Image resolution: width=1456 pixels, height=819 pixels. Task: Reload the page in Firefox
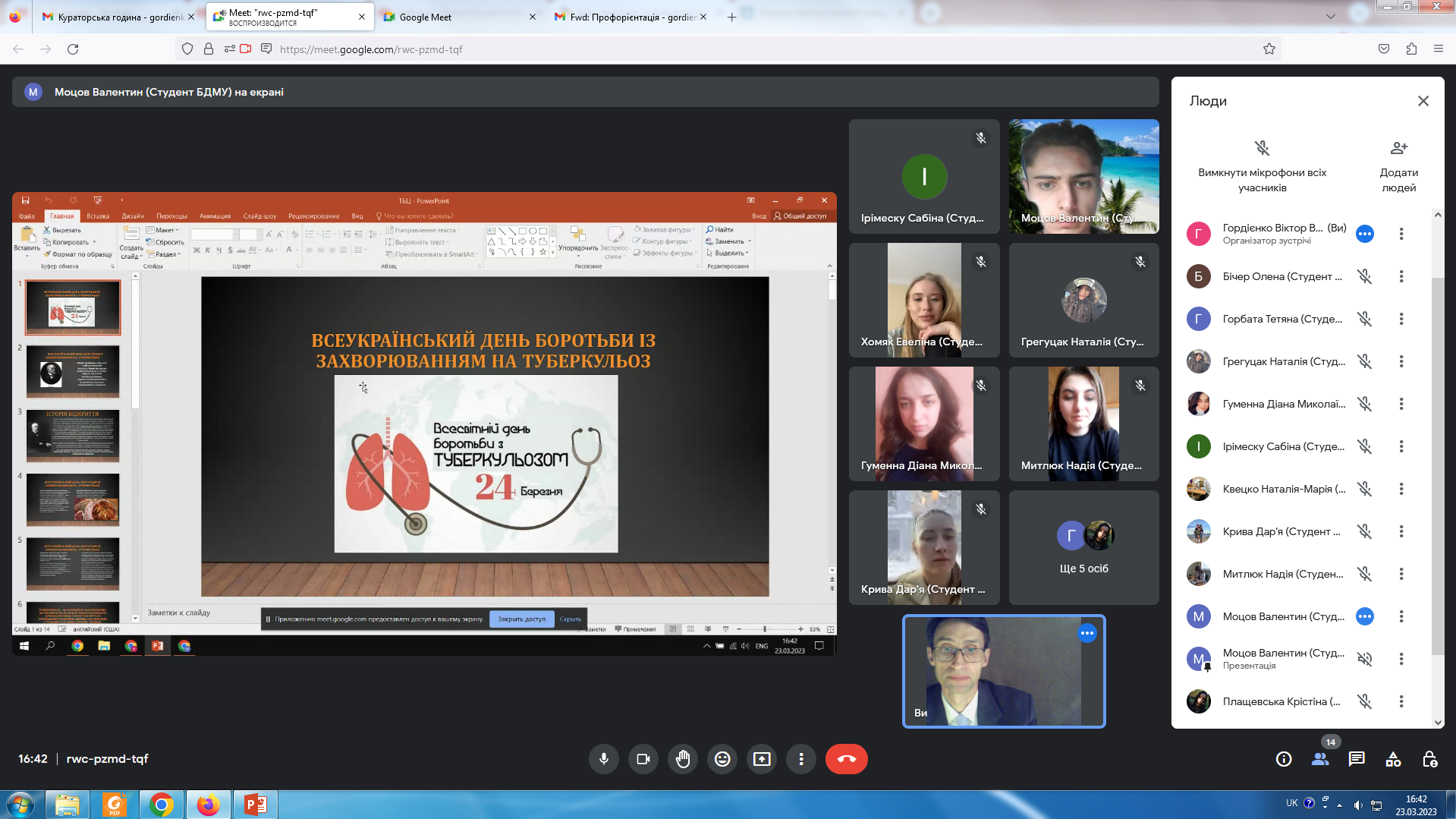click(73, 49)
